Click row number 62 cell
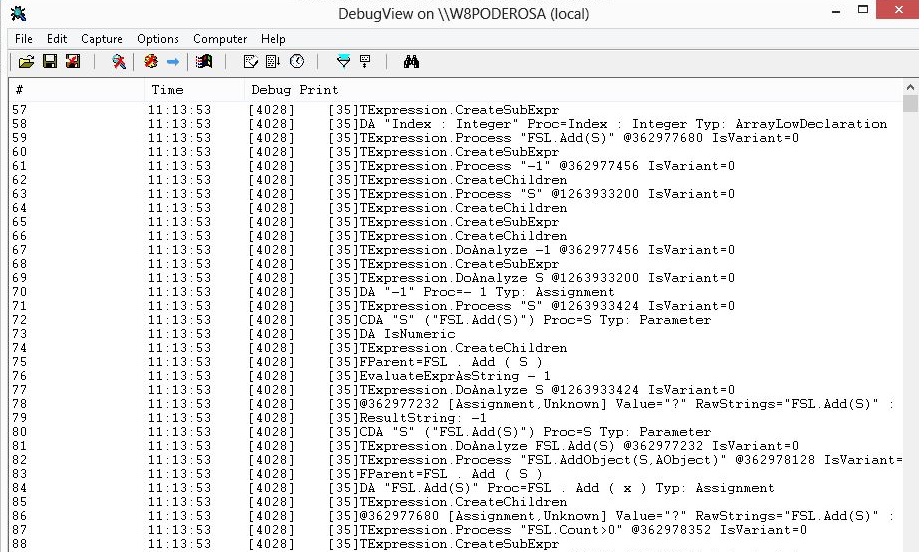The image size is (924, 557). point(19,180)
